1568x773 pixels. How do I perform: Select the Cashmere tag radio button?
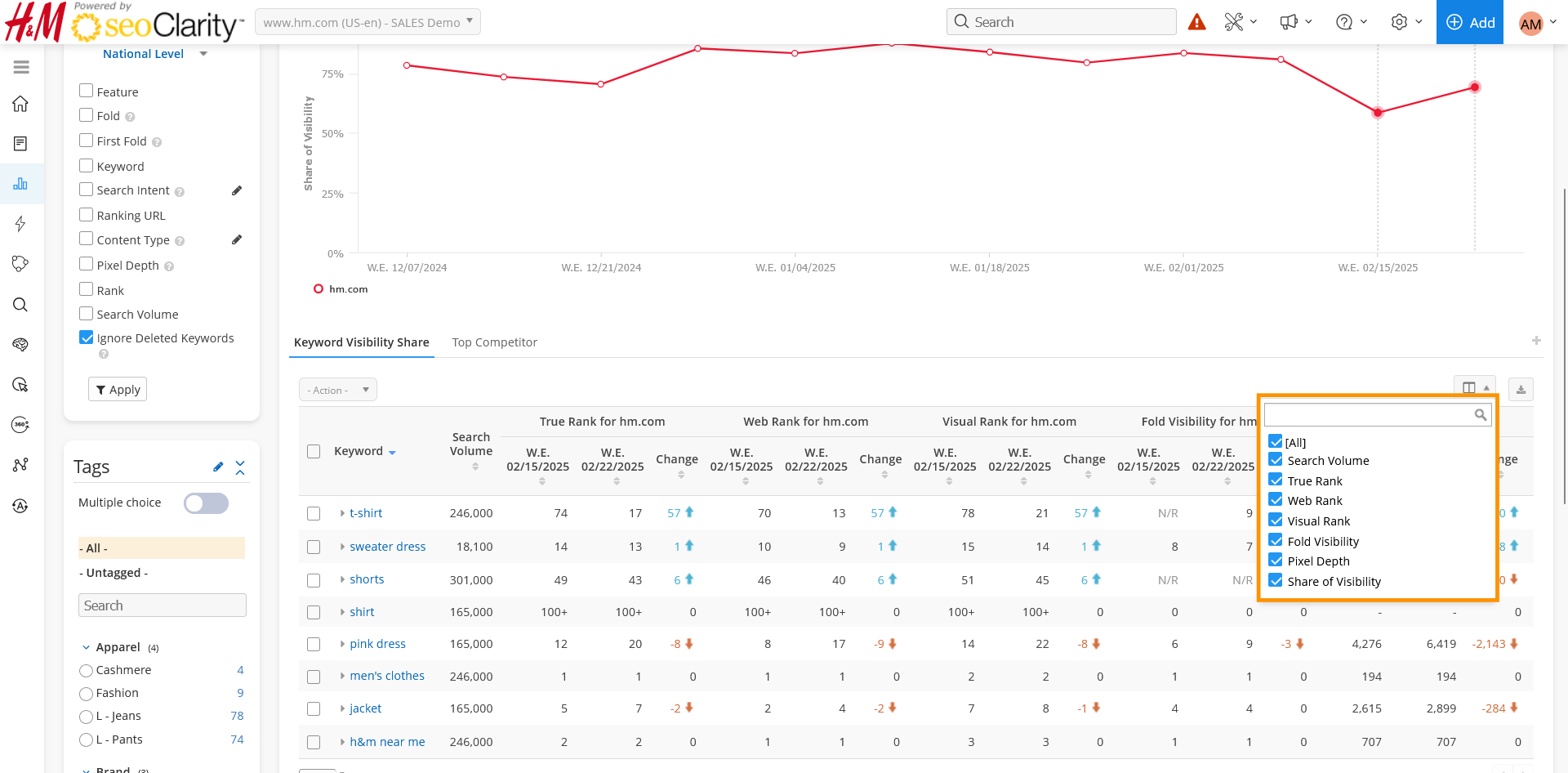pos(87,671)
